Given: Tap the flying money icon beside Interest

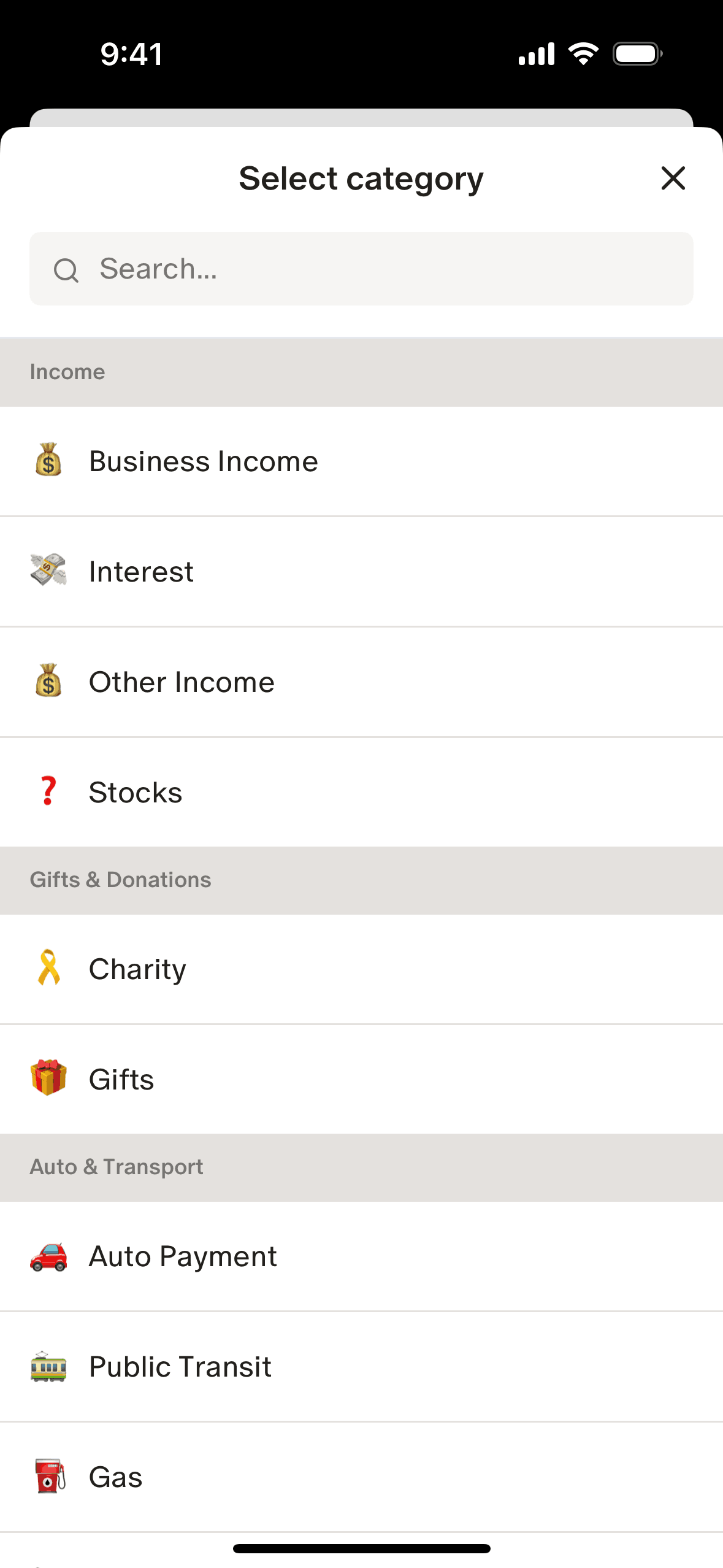Looking at the screenshot, I should 48,571.
